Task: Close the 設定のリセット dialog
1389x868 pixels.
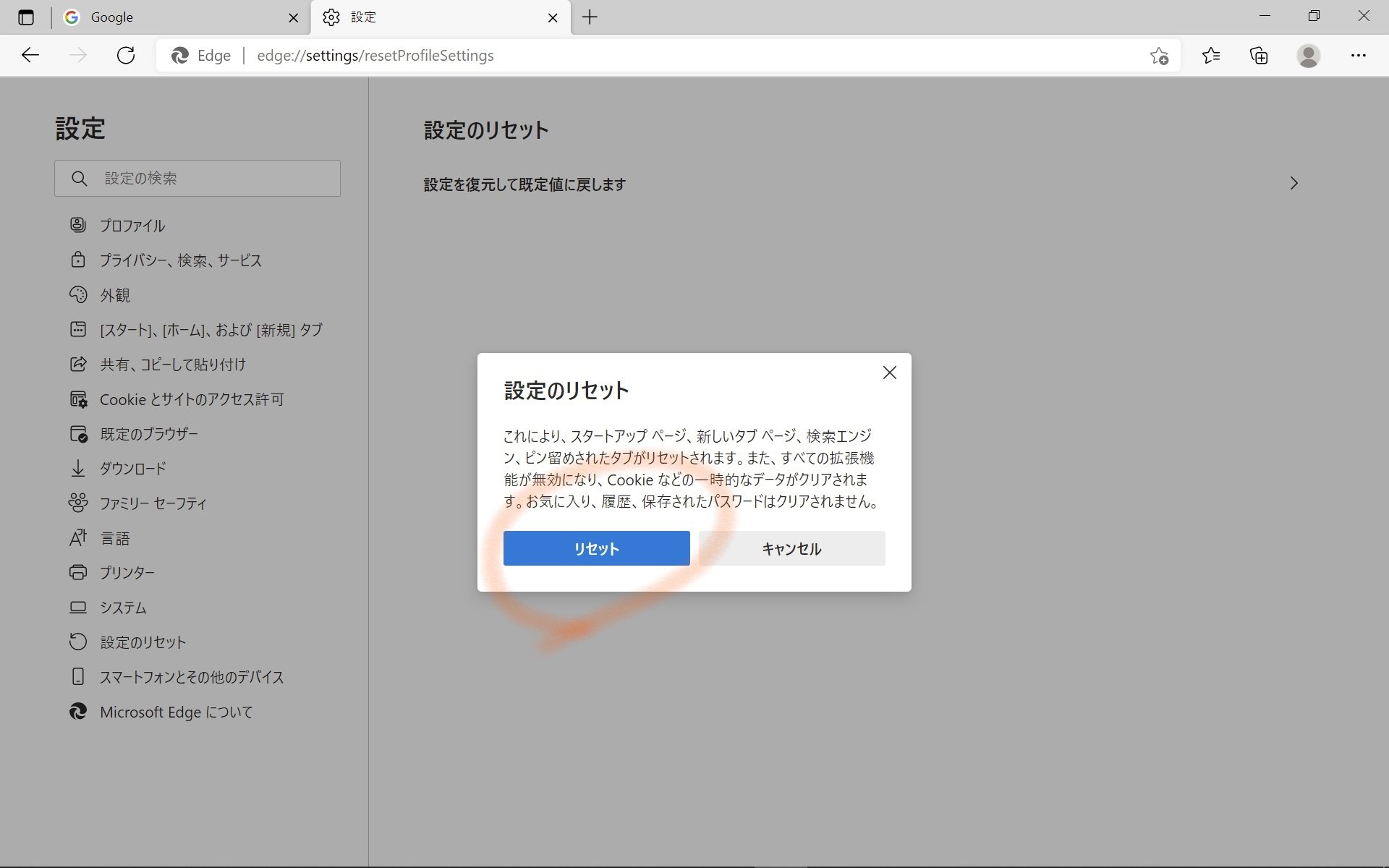Action: pyautogui.click(x=889, y=373)
